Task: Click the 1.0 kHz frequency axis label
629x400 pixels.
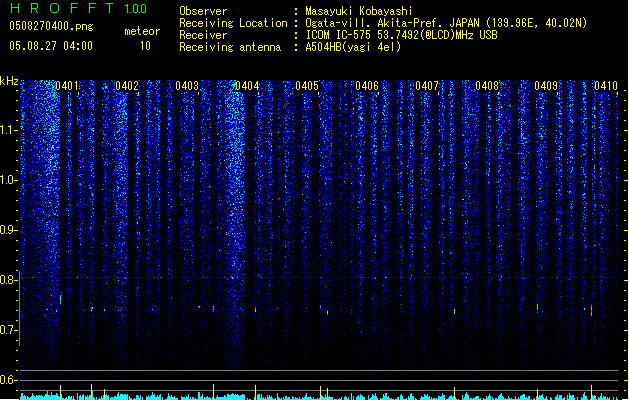Action: [x=9, y=180]
